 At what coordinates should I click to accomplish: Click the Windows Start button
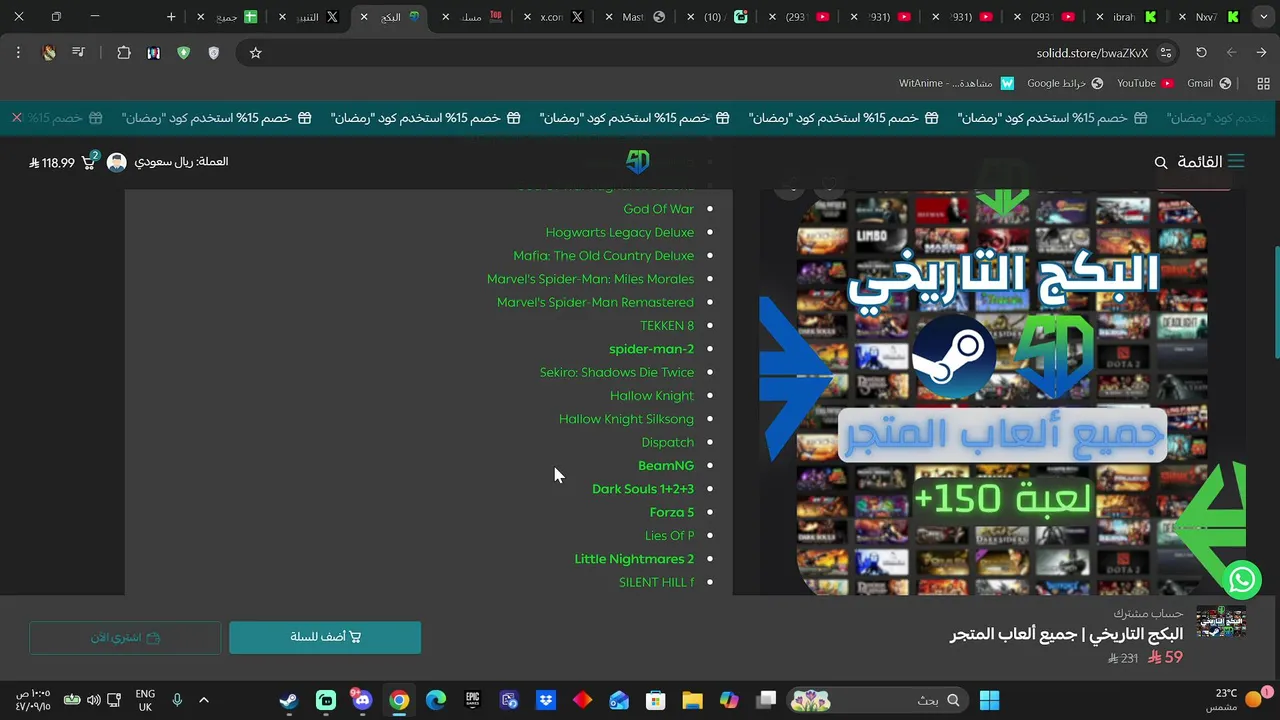pyautogui.click(x=989, y=700)
